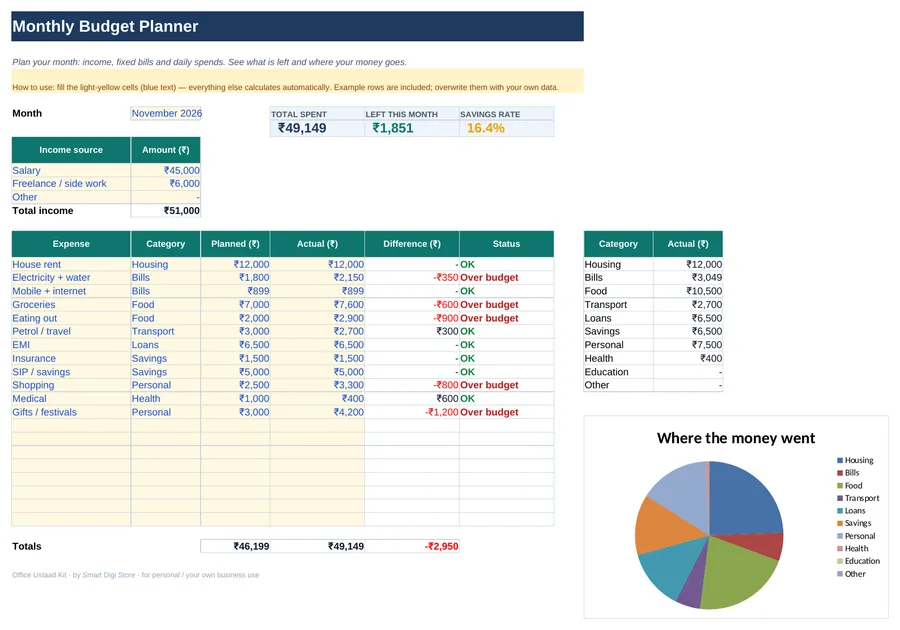Image resolution: width=900 pixels, height=630 pixels.
Task: Select the Groceries expense cell
Action: coord(71,305)
